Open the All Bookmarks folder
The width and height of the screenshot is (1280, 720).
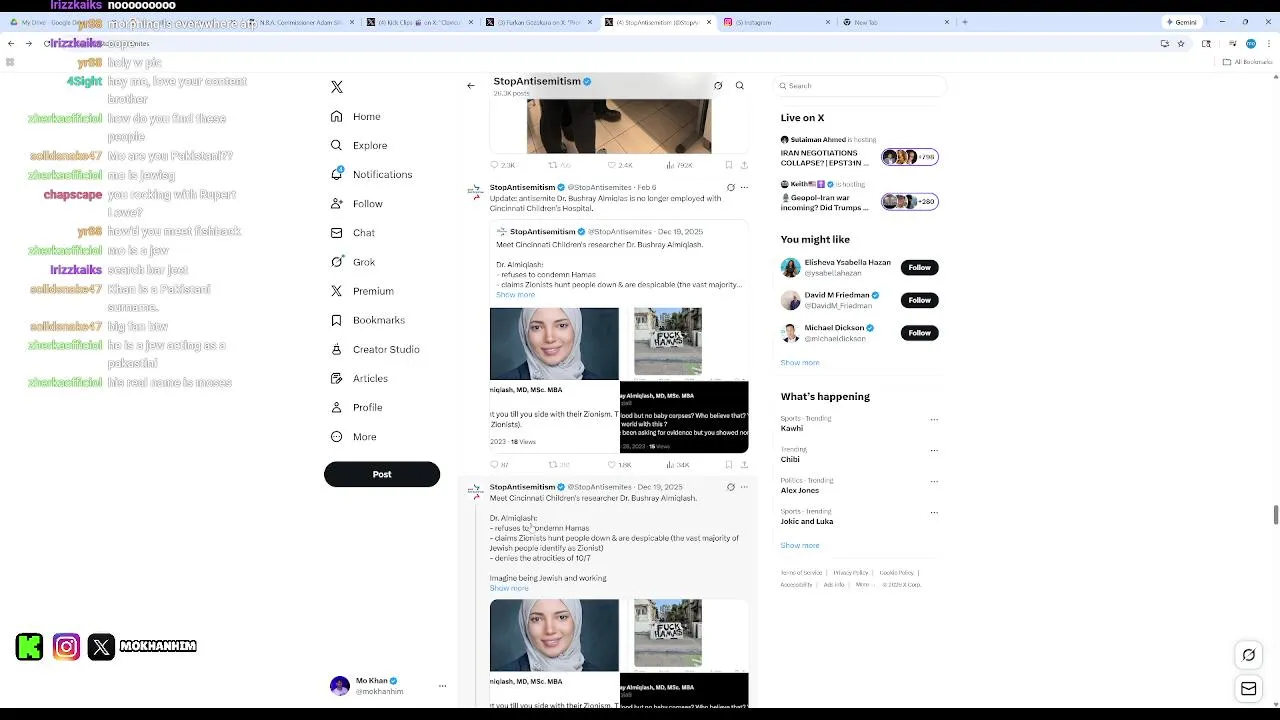tap(1248, 62)
